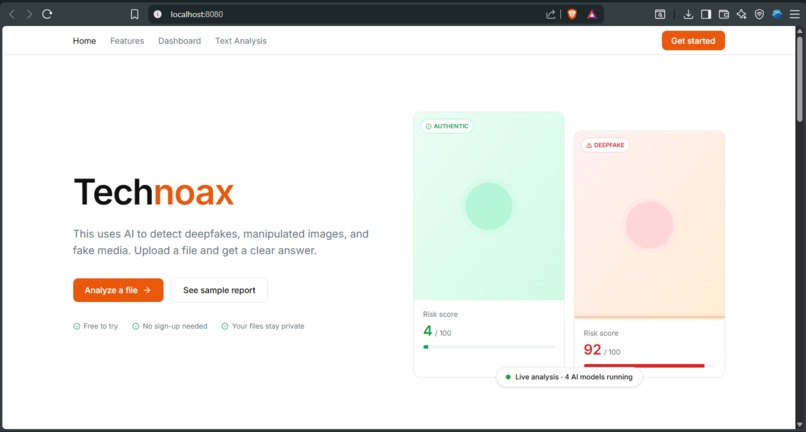Viewport: 806px width, 432px height.
Task: Click the check icon beside 'Free to try'
Action: (77, 326)
